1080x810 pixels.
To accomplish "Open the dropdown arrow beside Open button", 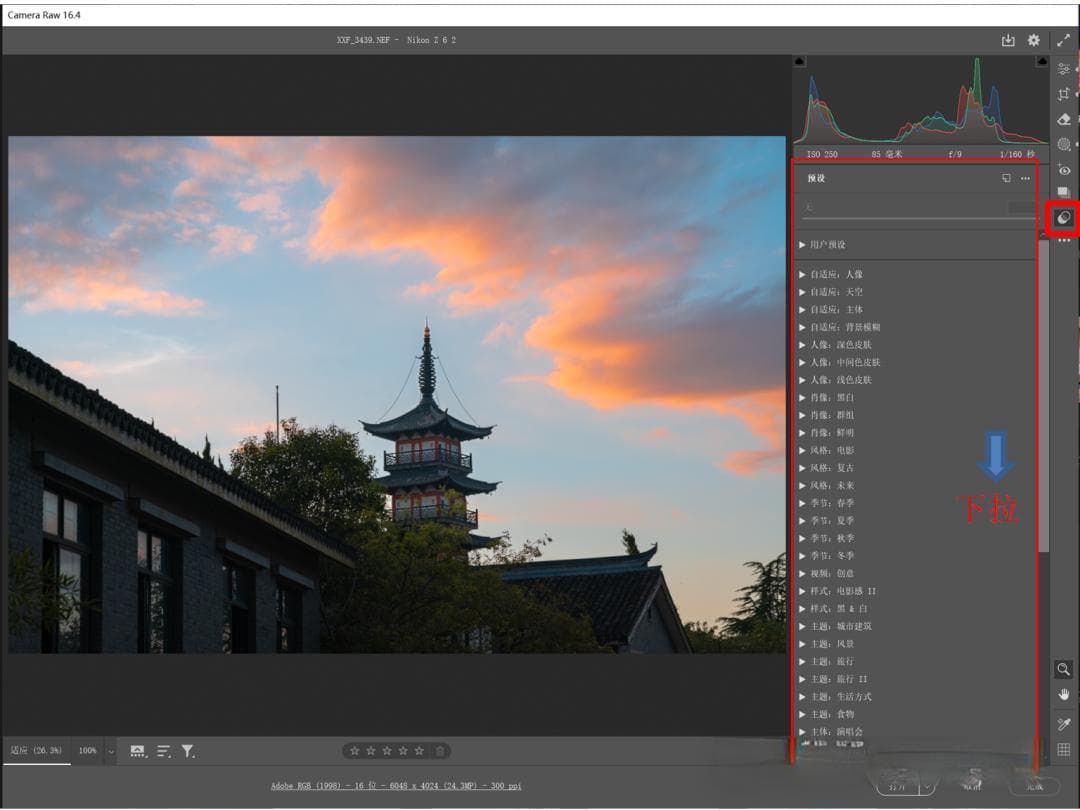I will click(x=927, y=786).
